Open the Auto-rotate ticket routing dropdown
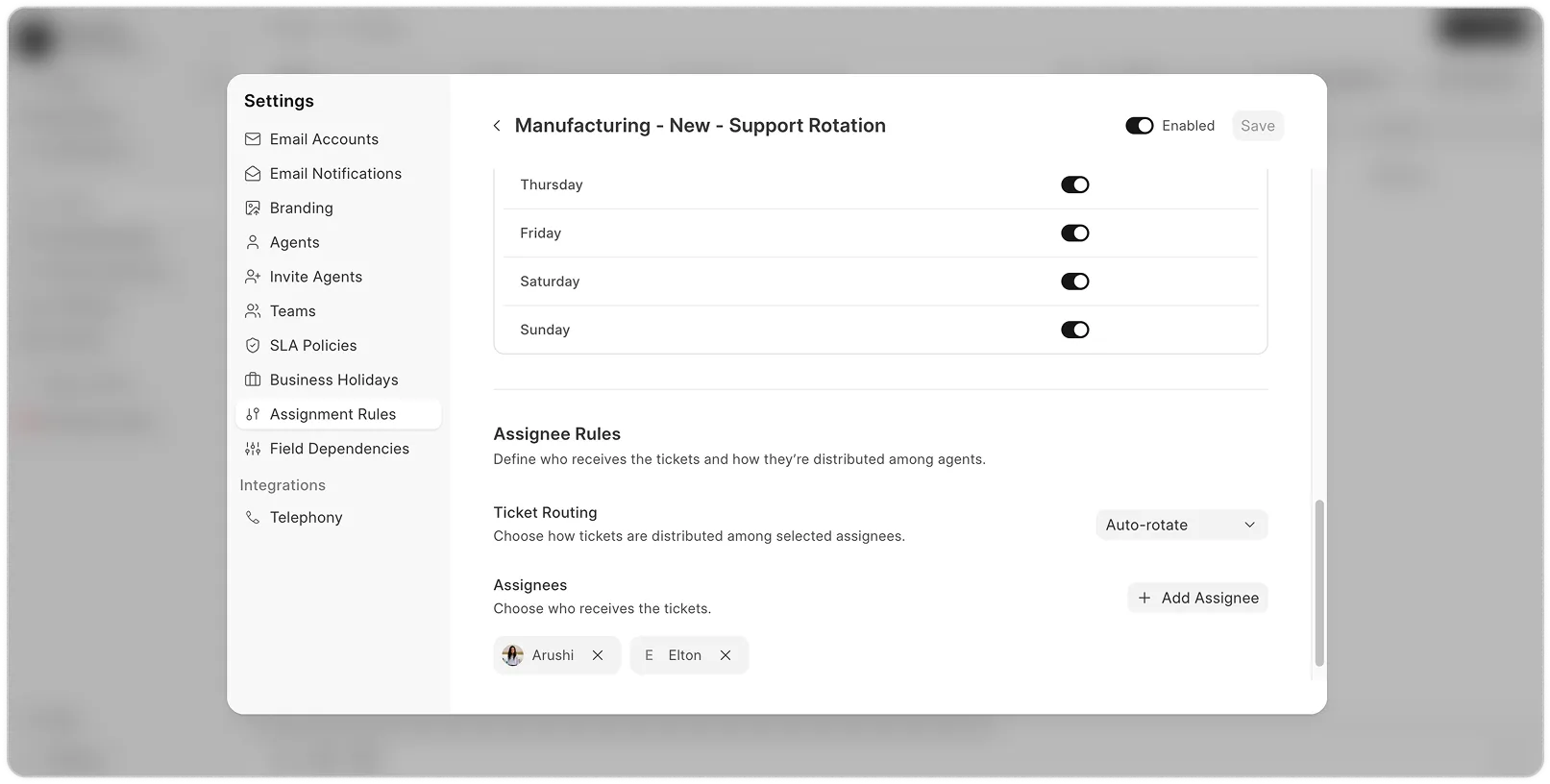This screenshot has width=1550, height=784. click(x=1181, y=525)
